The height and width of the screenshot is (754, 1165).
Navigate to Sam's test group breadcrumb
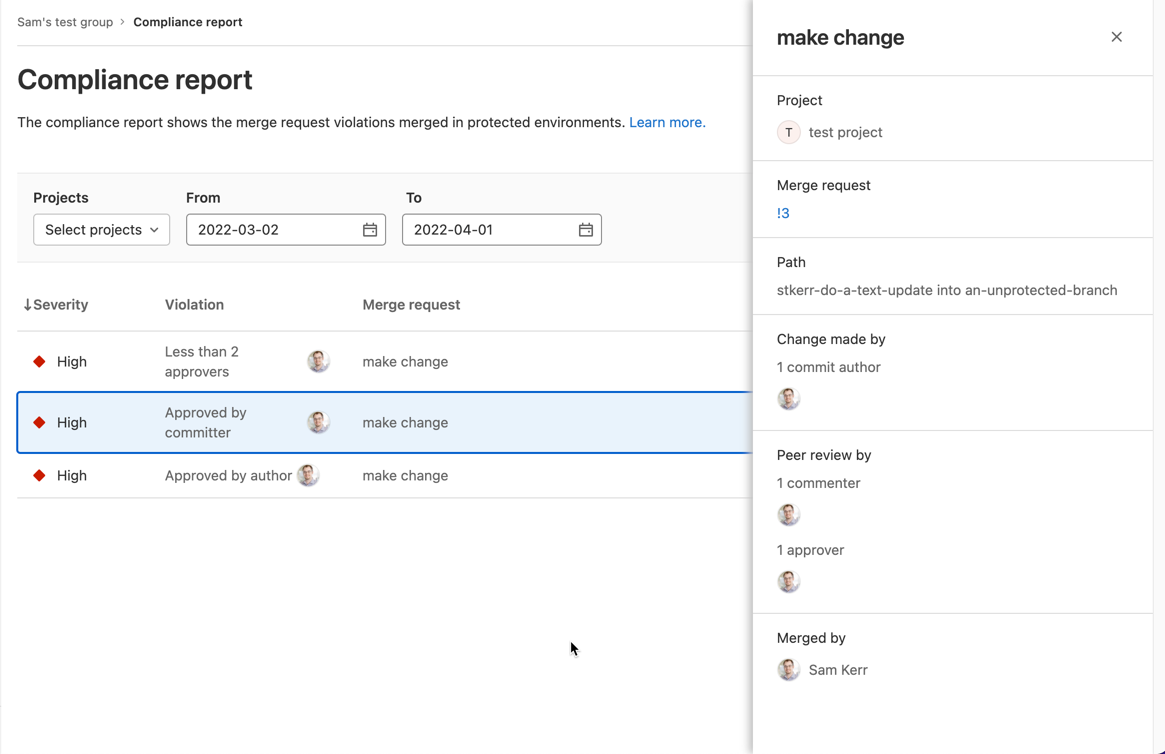pyautogui.click(x=65, y=21)
